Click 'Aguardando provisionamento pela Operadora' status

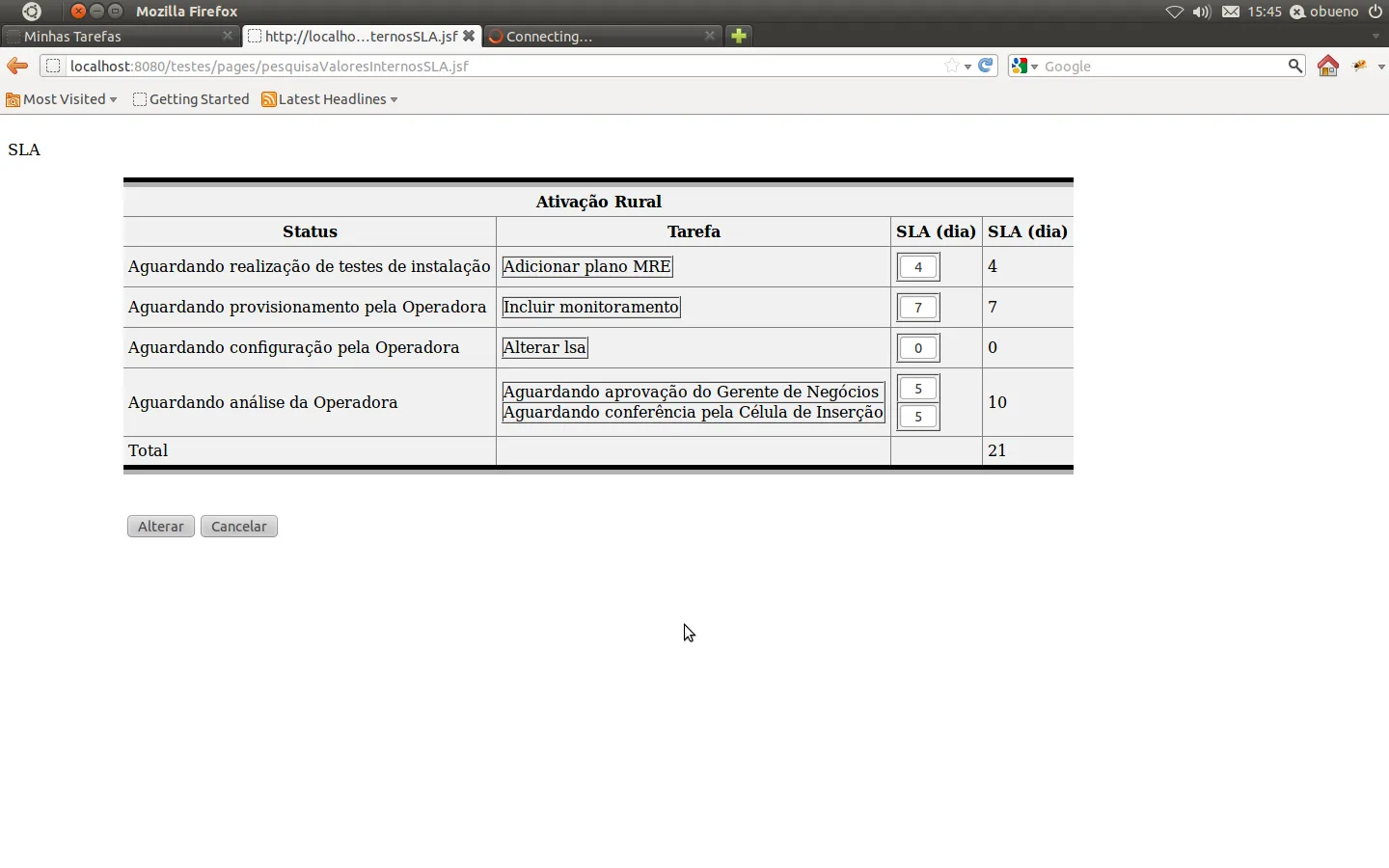307,307
